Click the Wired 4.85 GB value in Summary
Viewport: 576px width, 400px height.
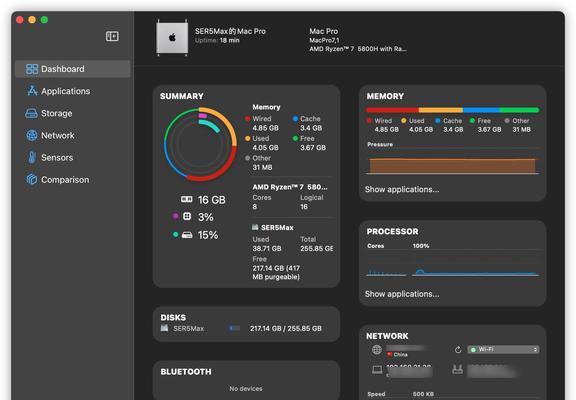tap(265, 128)
